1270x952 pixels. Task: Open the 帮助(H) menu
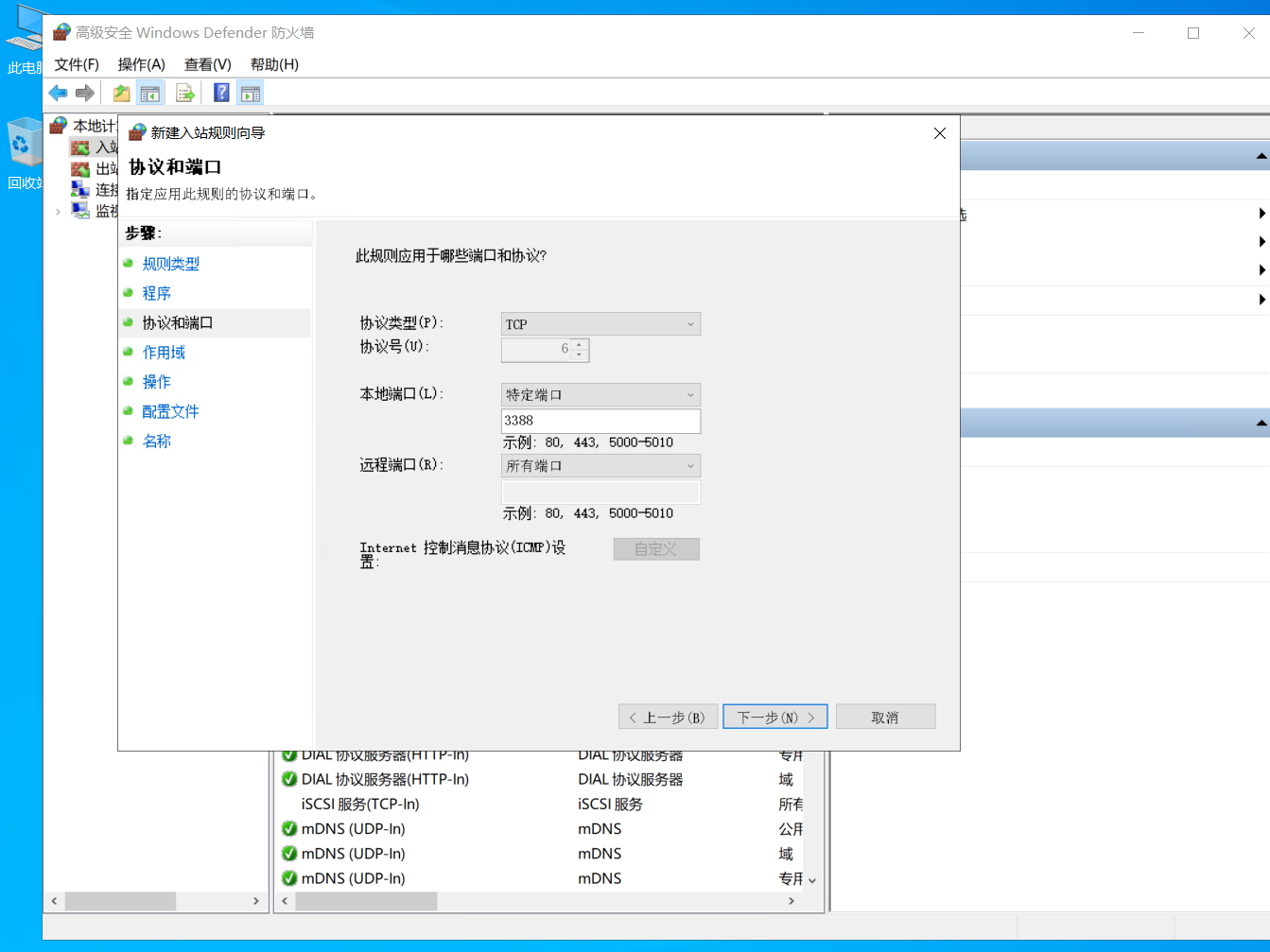[274, 64]
